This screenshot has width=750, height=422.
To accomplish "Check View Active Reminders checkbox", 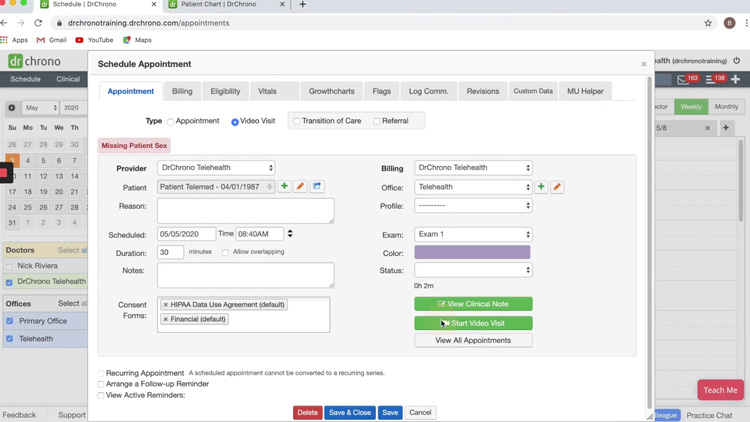I will tap(100, 396).
